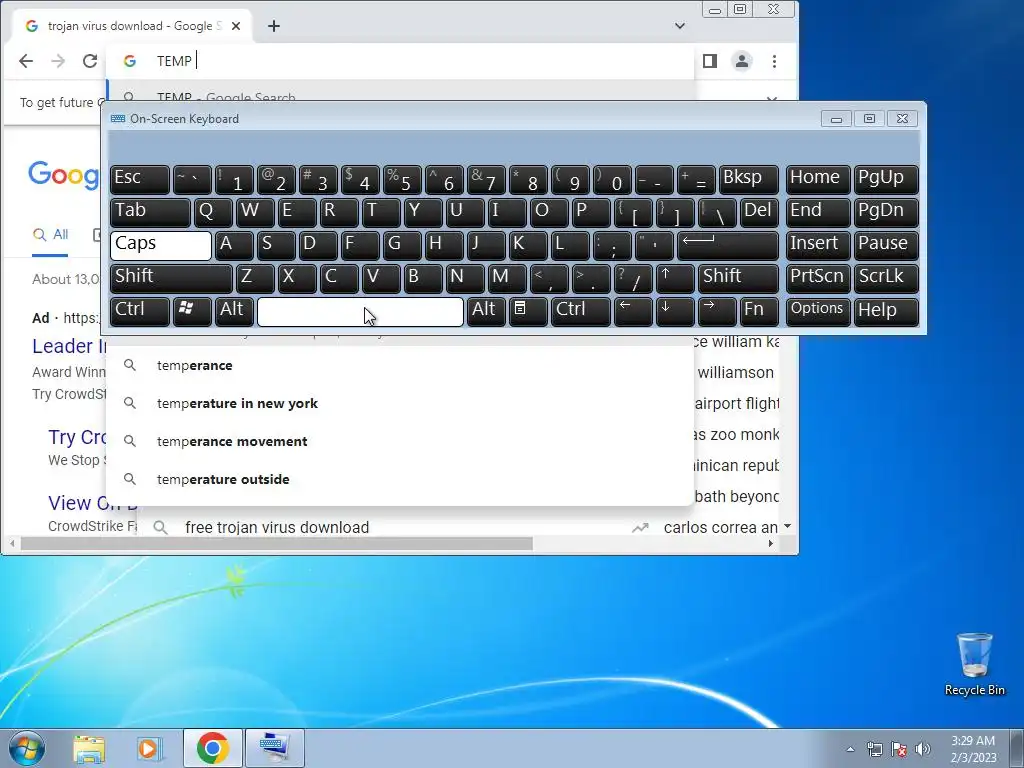Toggle the right Alt key

click(x=486, y=312)
